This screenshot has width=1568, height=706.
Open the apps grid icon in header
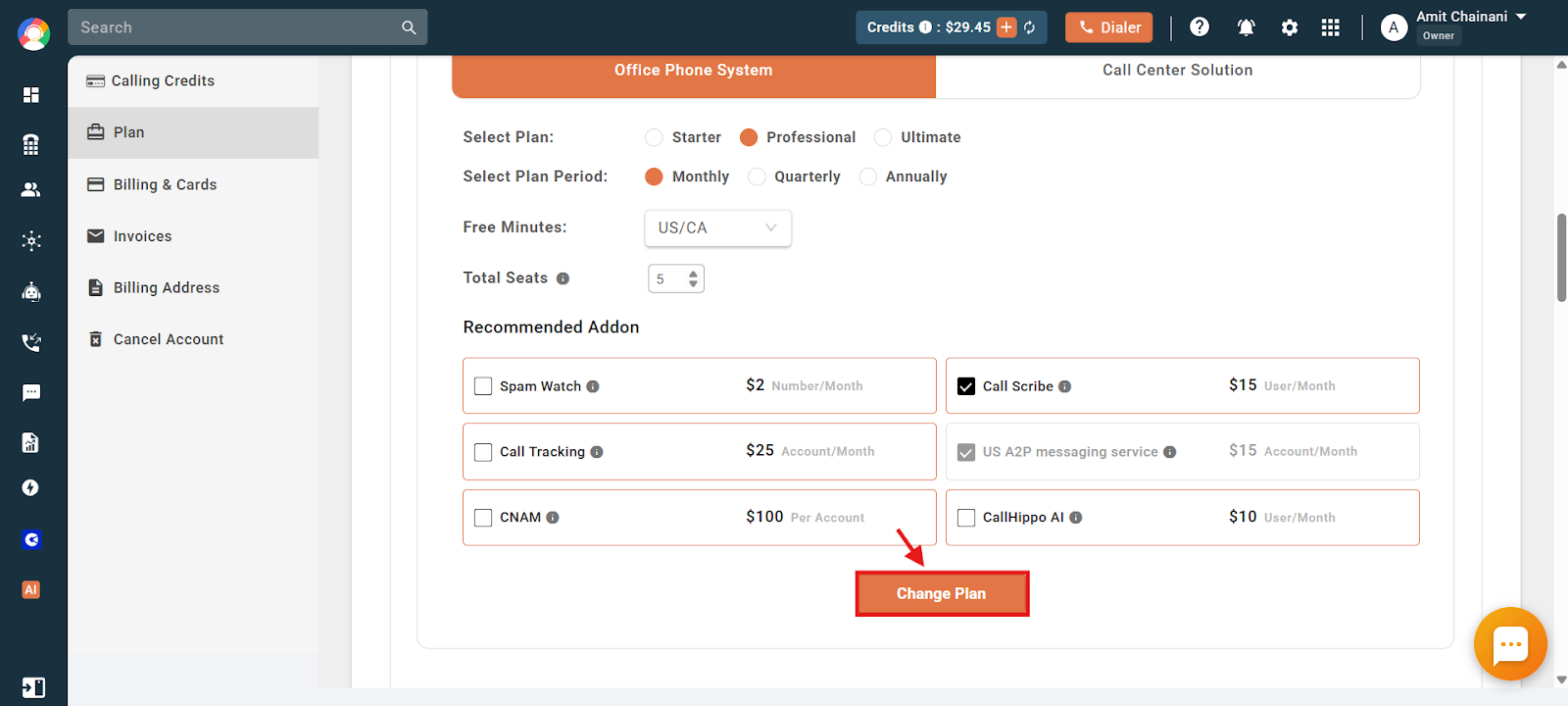coord(1330,27)
